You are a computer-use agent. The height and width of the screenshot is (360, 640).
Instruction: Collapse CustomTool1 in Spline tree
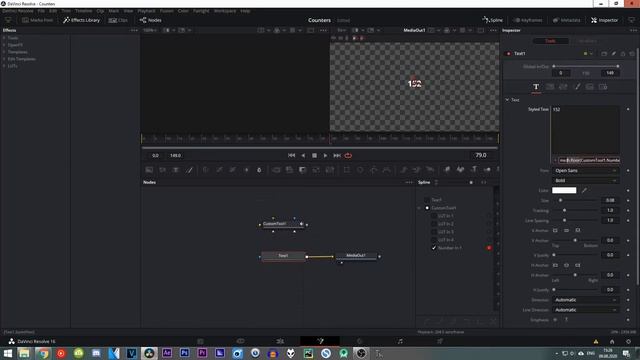tap(419, 208)
